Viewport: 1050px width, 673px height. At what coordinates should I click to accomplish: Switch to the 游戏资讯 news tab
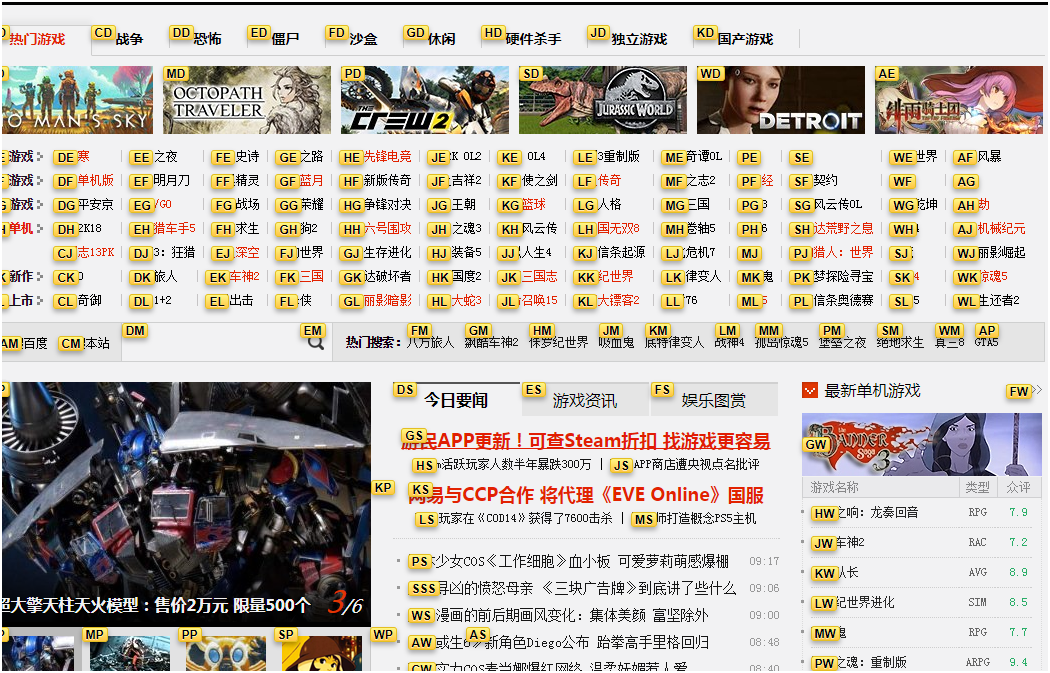(585, 400)
